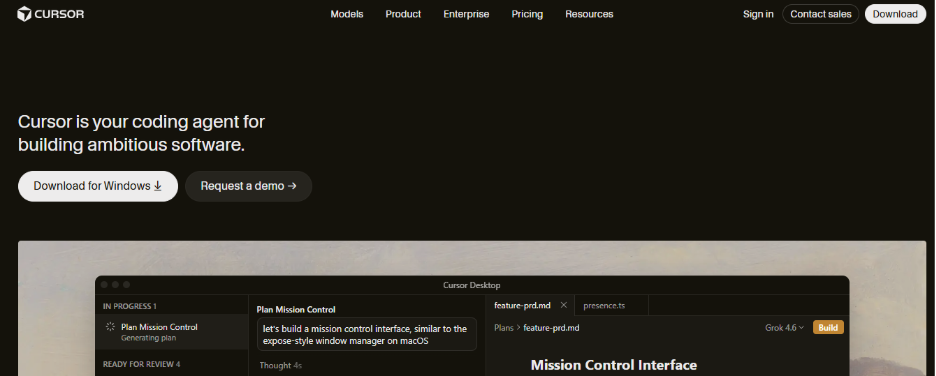Click the header Download button
Image resolution: width=936 pixels, height=376 pixels.
pyautogui.click(x=895, y=14)
